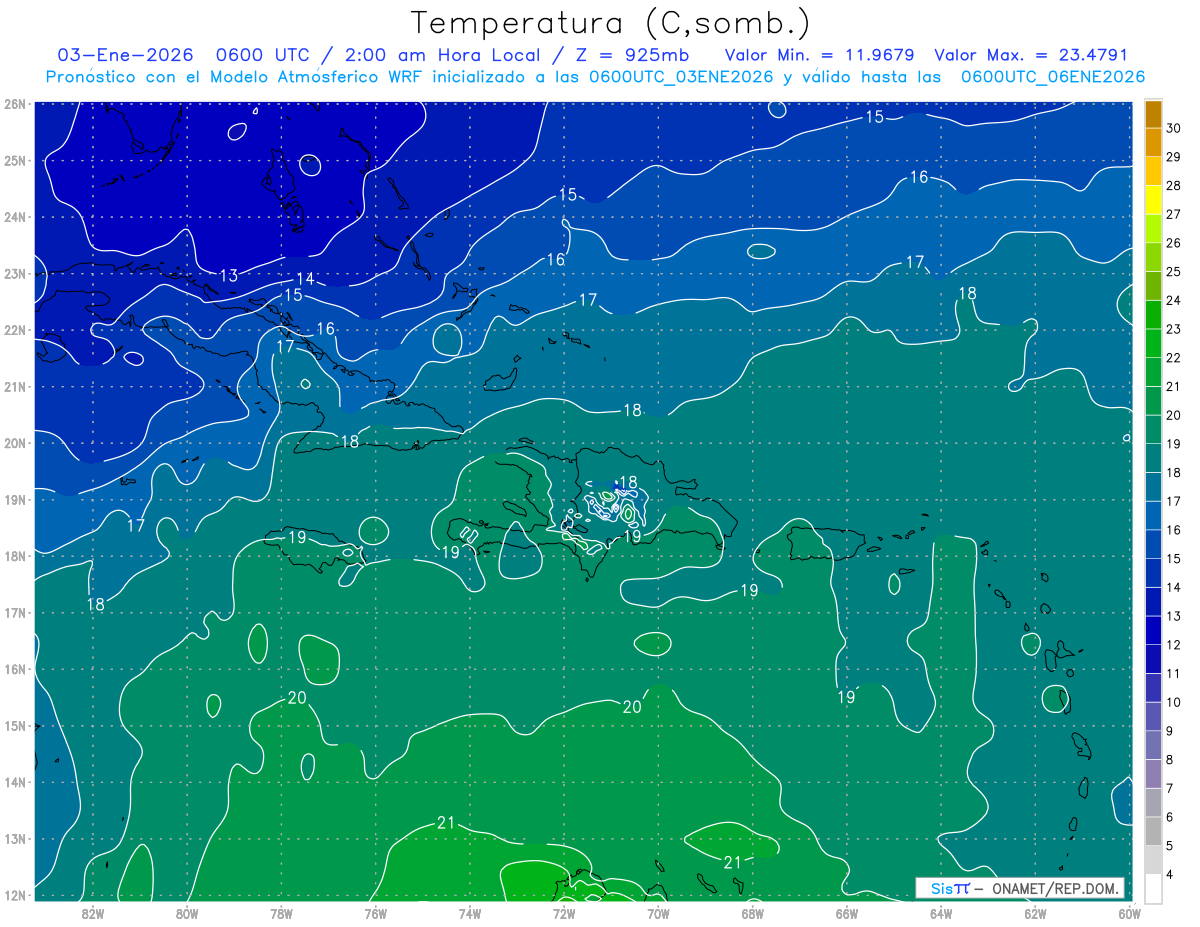Click "Valor Min. = 11.9679" text
The image size is (1200, 927).
(819, 55)
